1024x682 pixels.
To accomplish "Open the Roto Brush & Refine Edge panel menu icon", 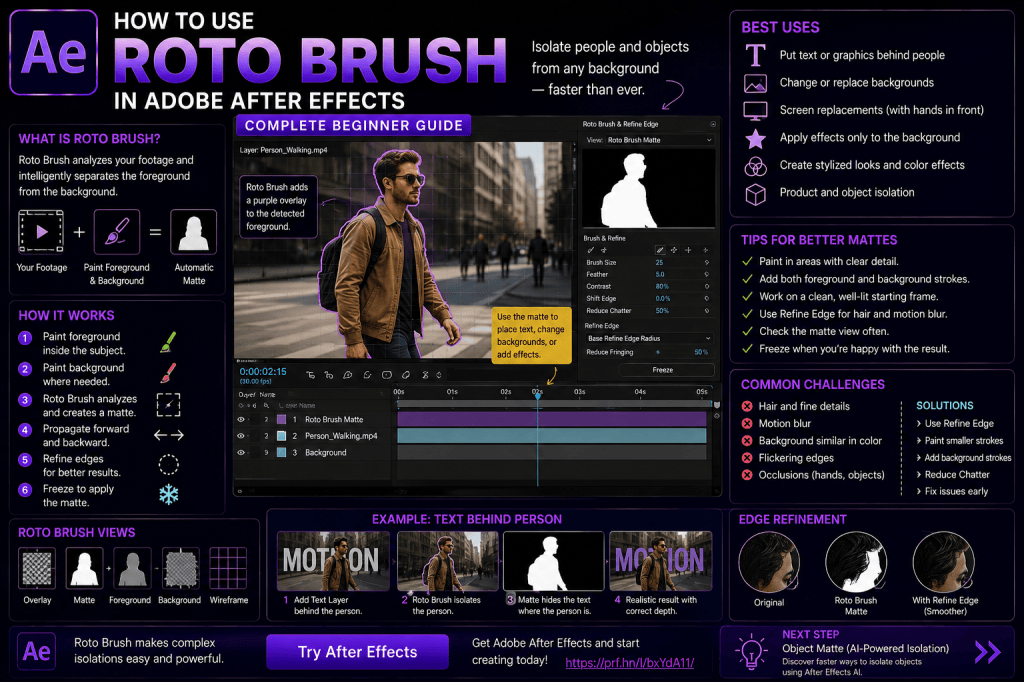I will 713,124.
